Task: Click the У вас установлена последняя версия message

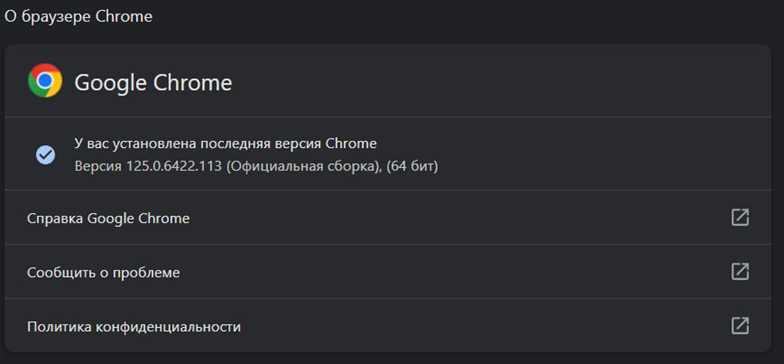Action: [x=226, y=144]
